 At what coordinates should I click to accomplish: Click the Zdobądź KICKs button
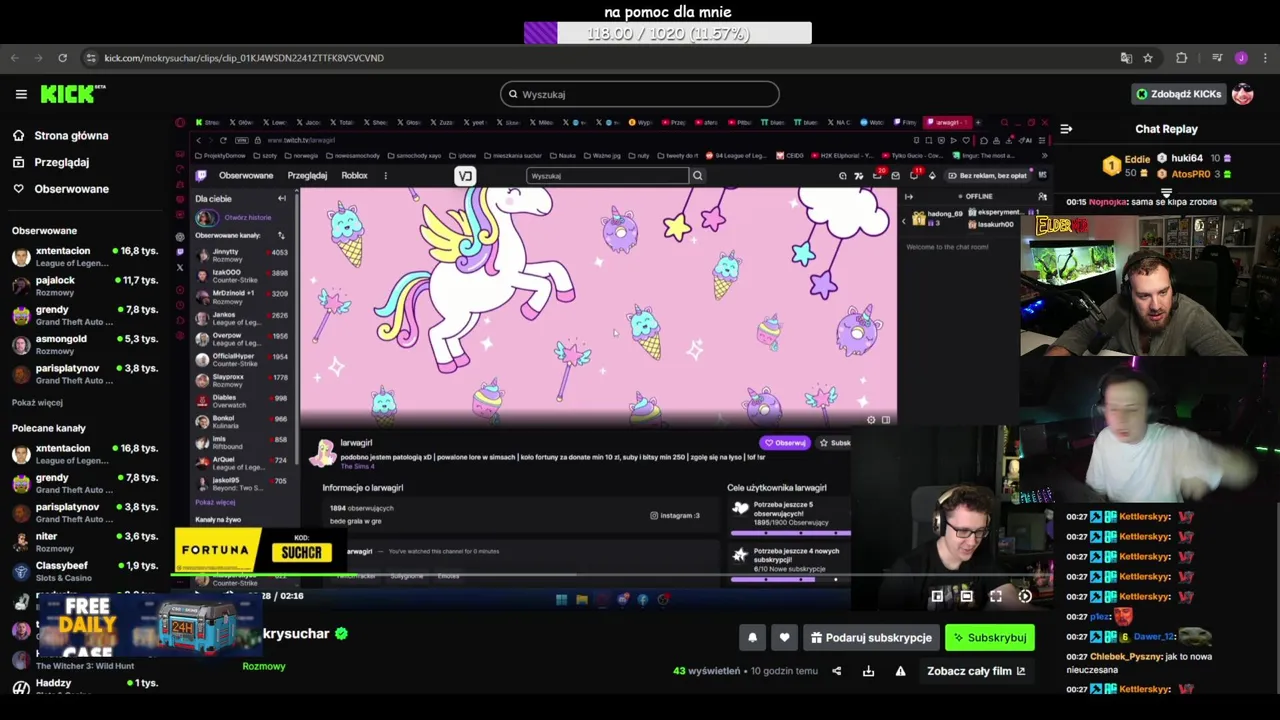(1178, 94)
